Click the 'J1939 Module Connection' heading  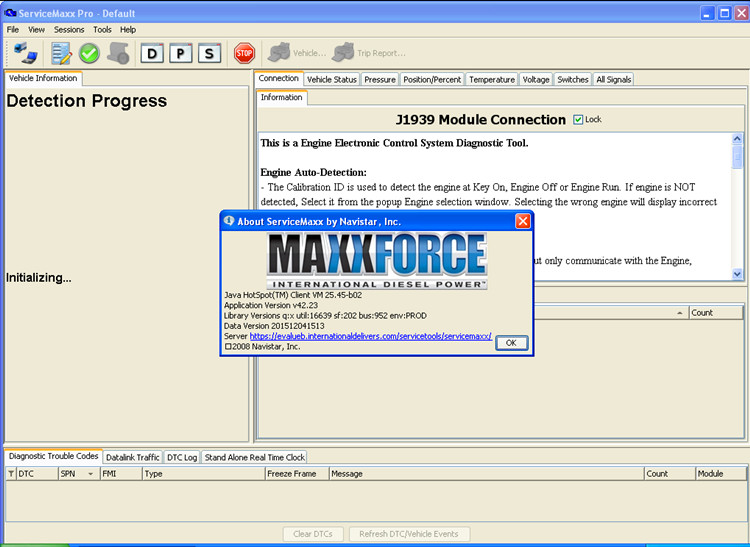pyautogui.click(x=481, y=120)
